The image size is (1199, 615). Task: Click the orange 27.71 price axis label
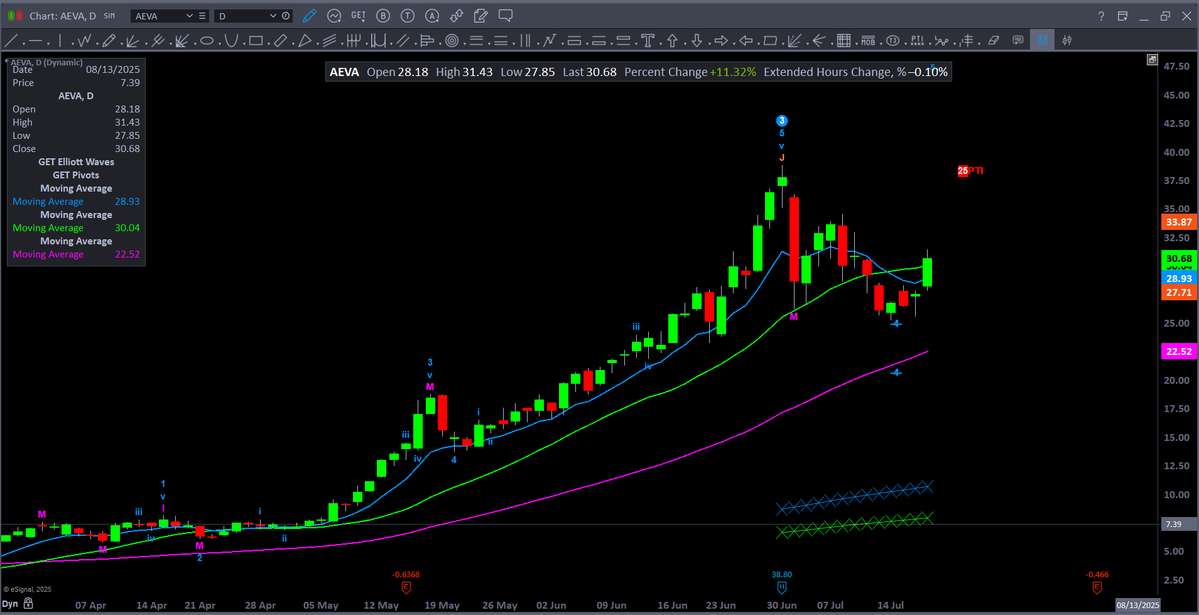1177,292
